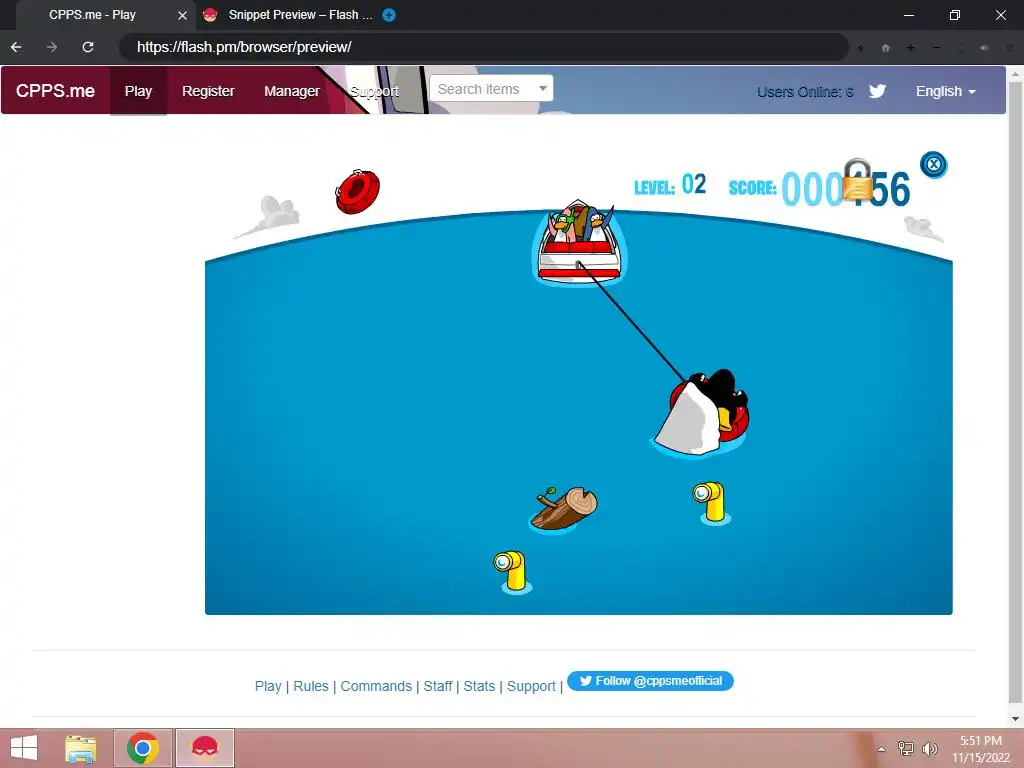Click the URL address bar
1024x768 pixels.
click(x=483, y=47)
